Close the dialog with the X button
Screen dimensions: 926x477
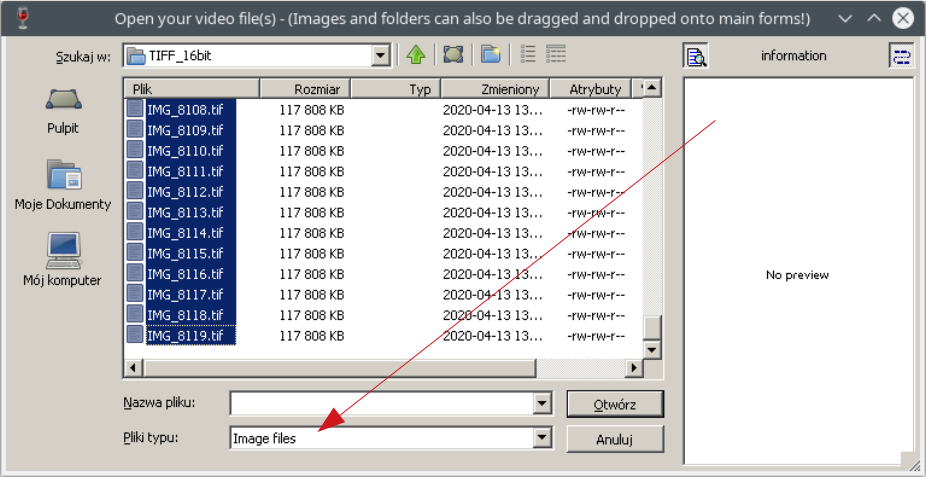click(x=903, y=18)
